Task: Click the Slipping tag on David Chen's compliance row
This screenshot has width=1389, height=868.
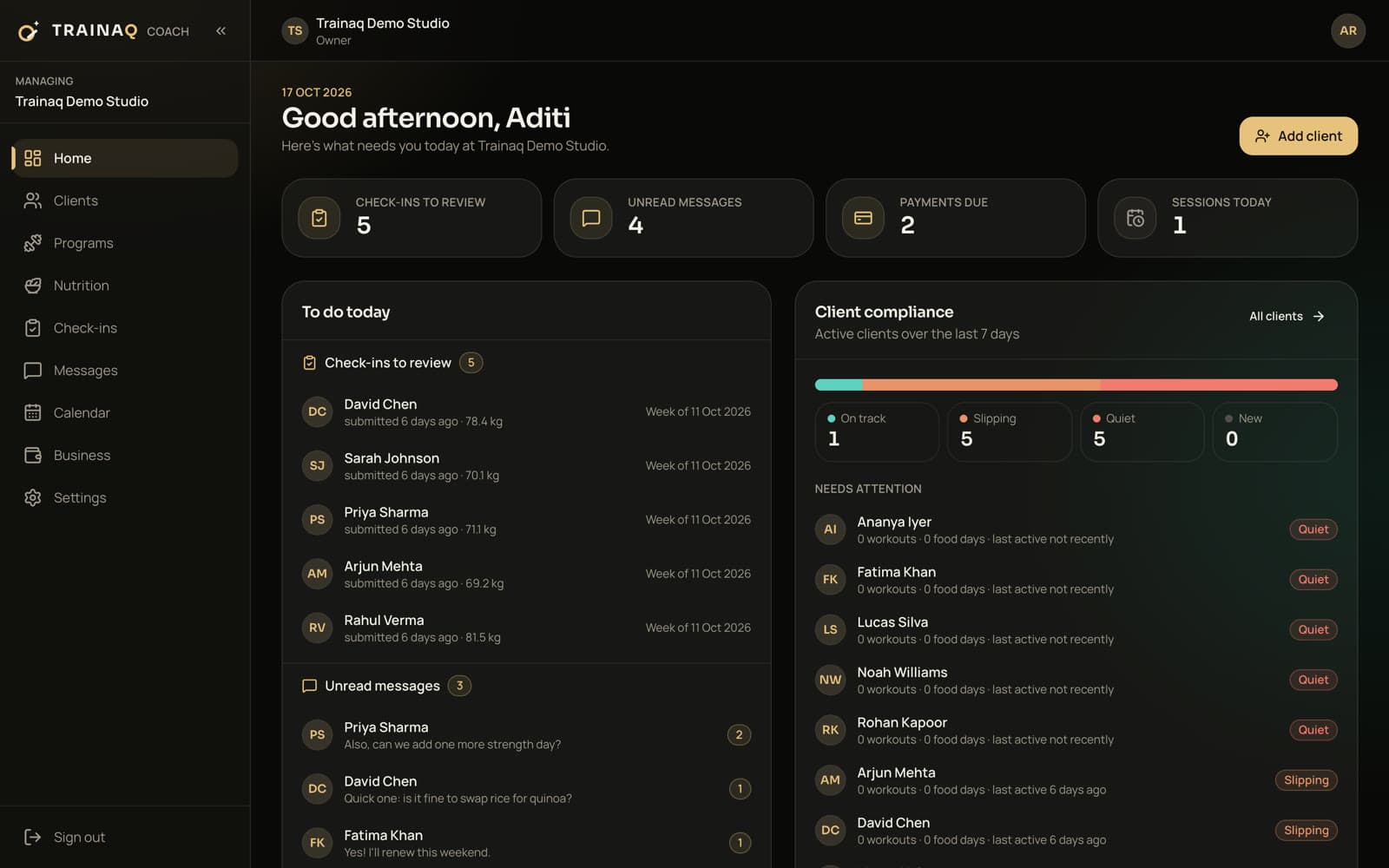Action: 1306,831
